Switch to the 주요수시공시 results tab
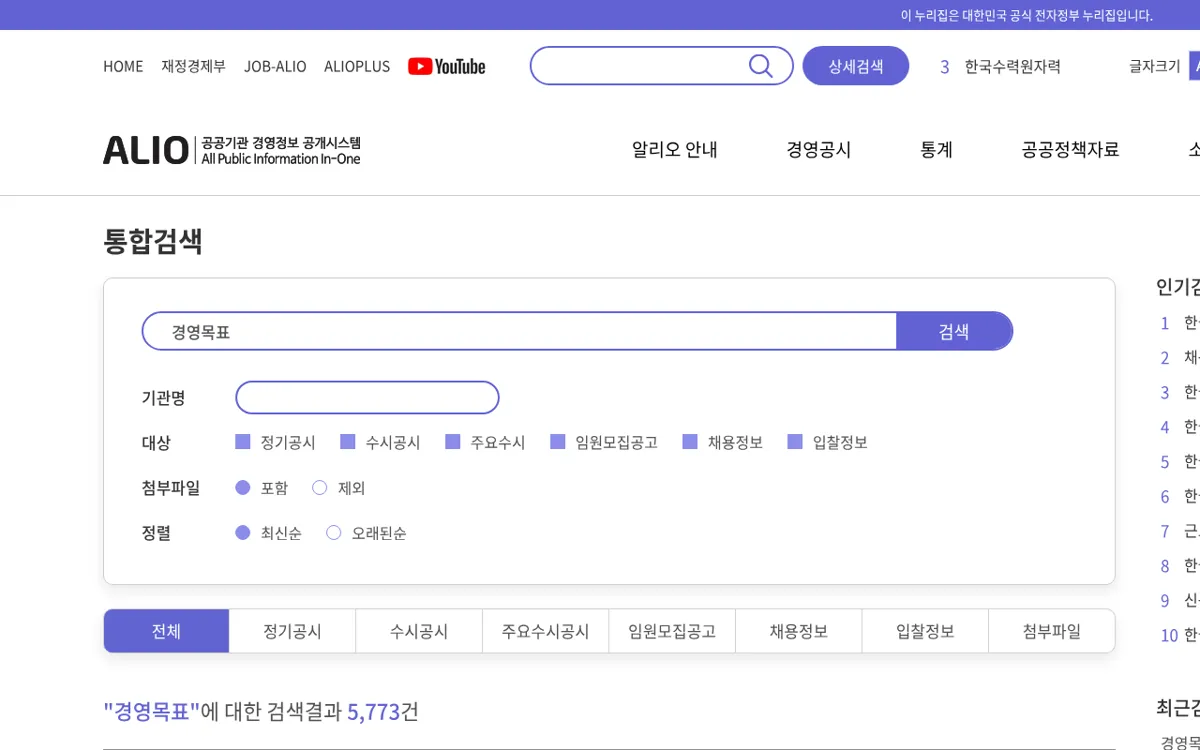The image size is (1200, 750). coord(545,631)
